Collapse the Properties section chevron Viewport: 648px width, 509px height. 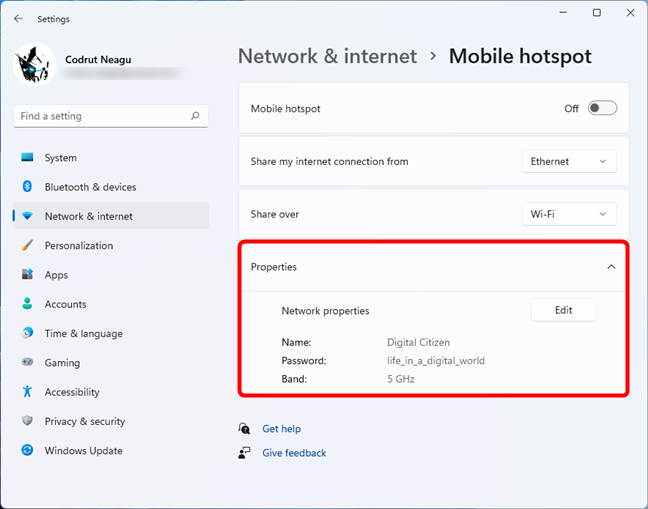click(611, 267)
